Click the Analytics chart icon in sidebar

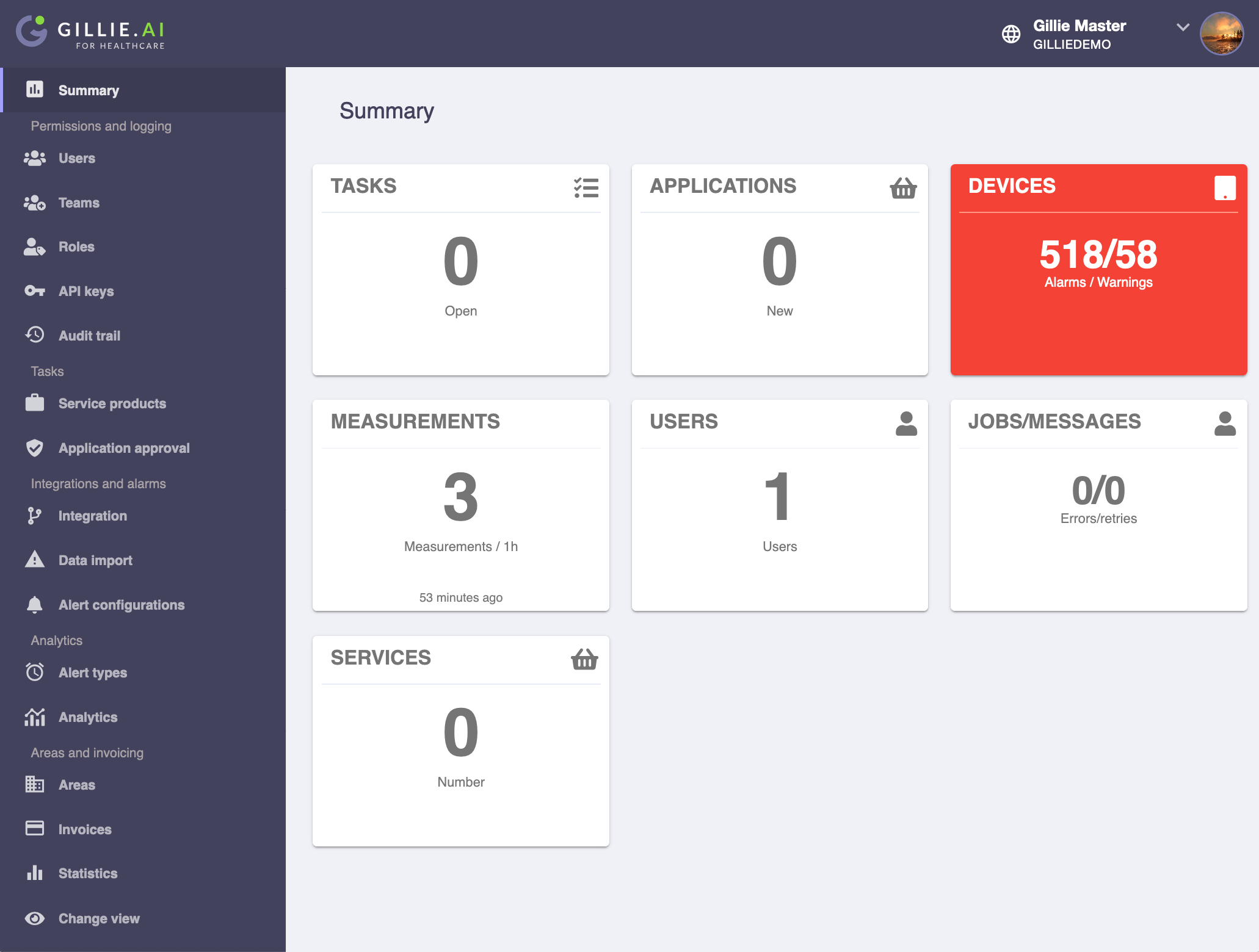coord(35,717)
